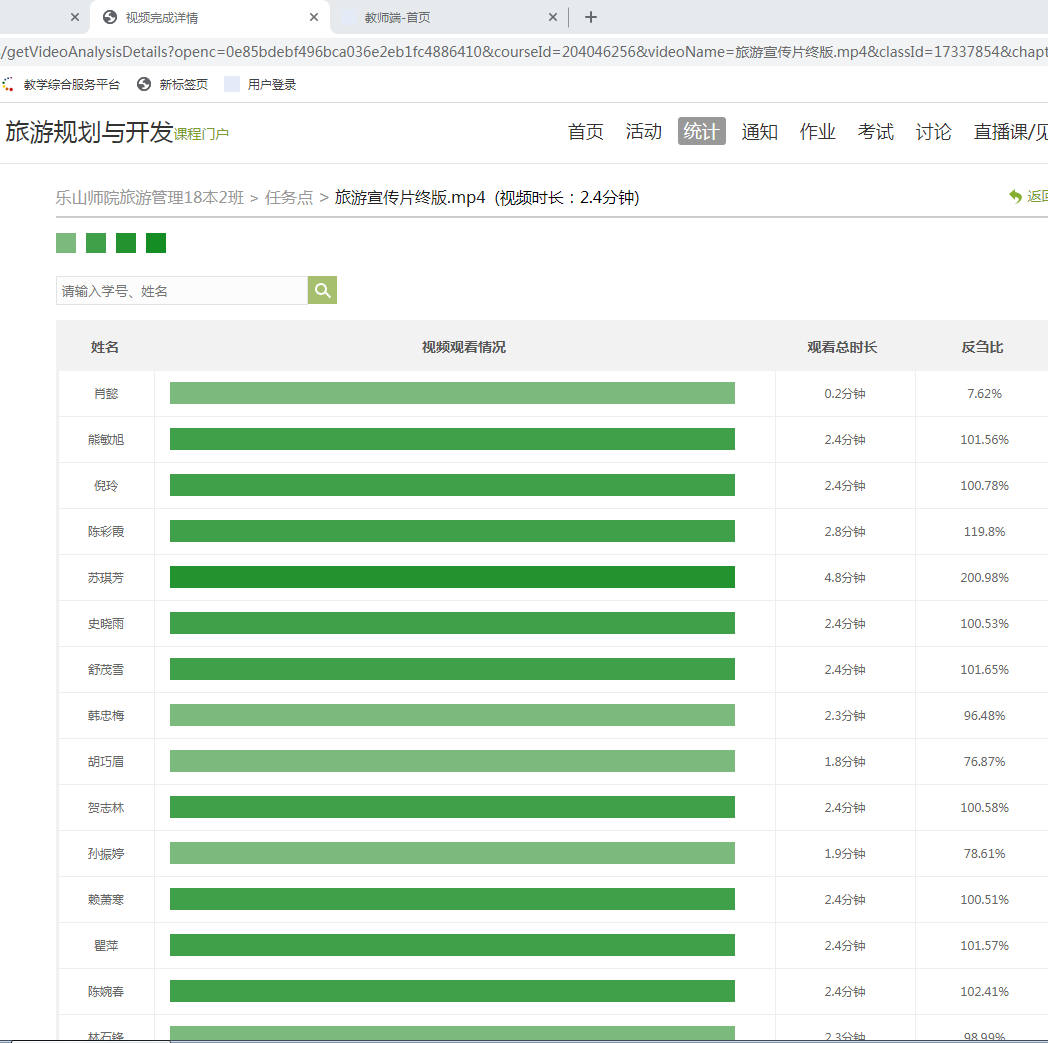Open the 作业 navigation item

817,132
